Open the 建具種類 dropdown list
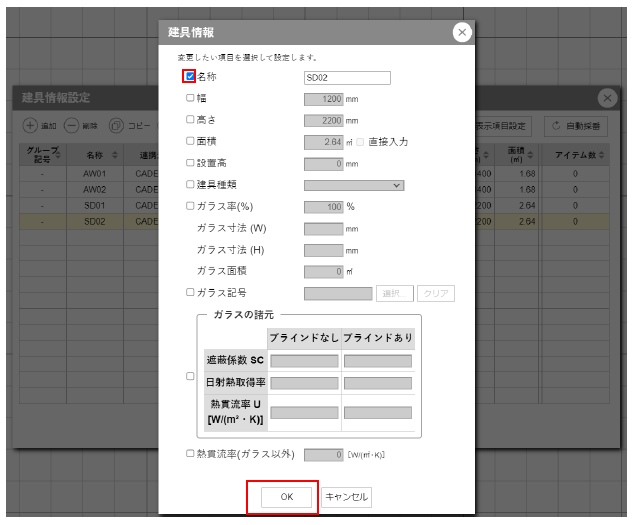The width and height of the screenshot is (635, 525). click(x=354, y=185)
